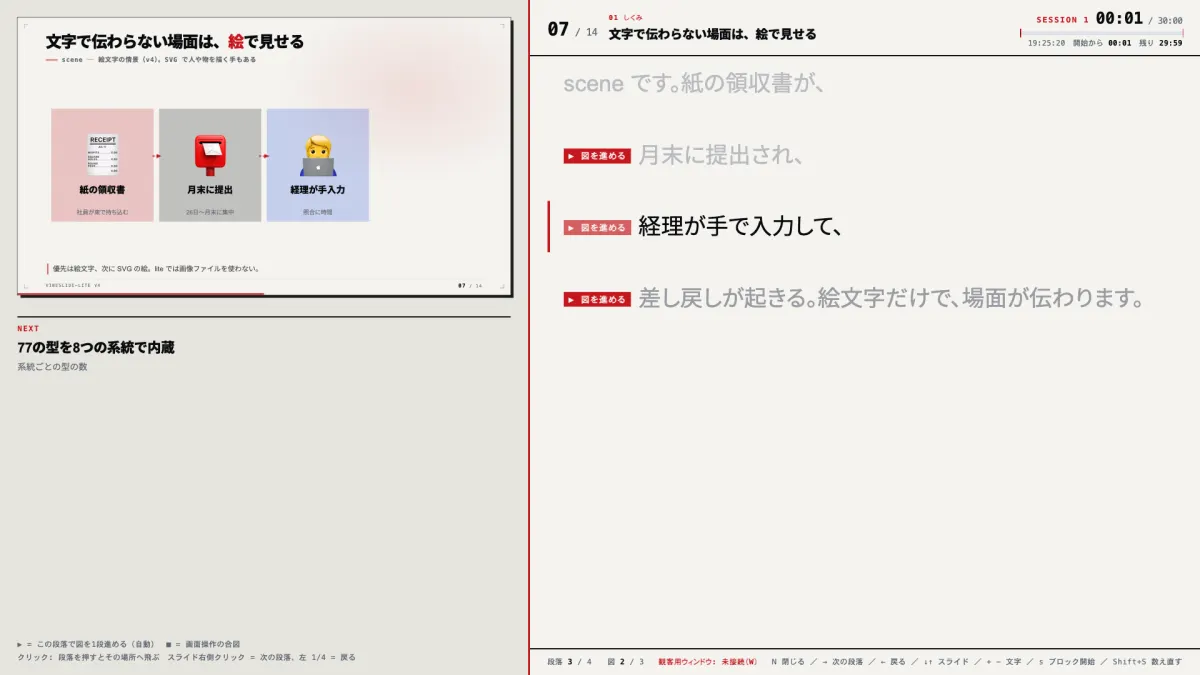
Task: Click the 'クリック: 段落を押すとその場所へ飛ぶ' help line
Action: [88, 657]
